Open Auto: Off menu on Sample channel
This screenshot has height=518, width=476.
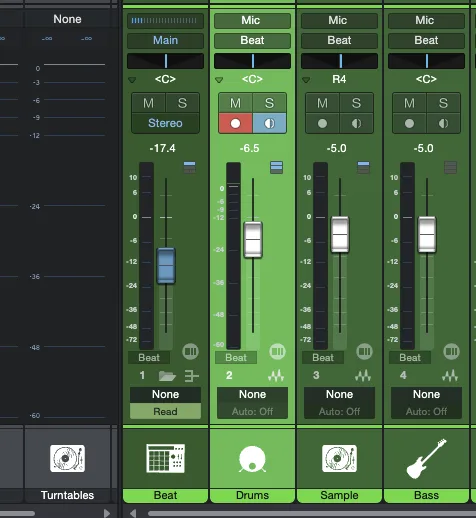[x=339, y=411]
